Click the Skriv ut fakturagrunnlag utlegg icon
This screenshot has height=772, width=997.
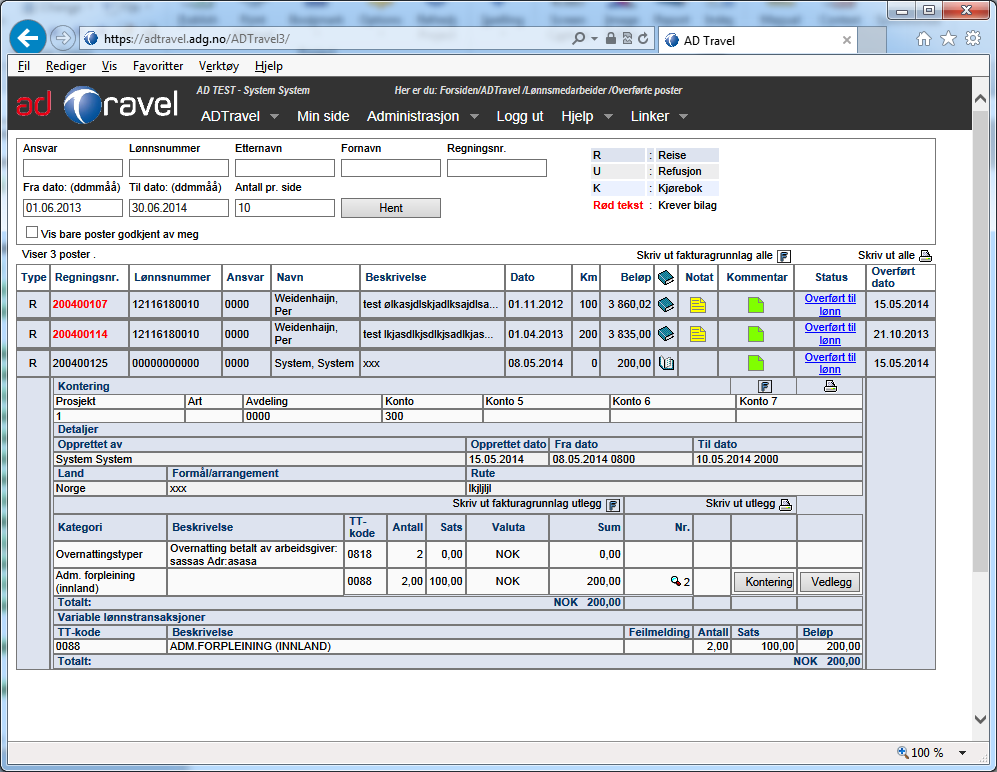pyautogui.click(x=613, y=504)
